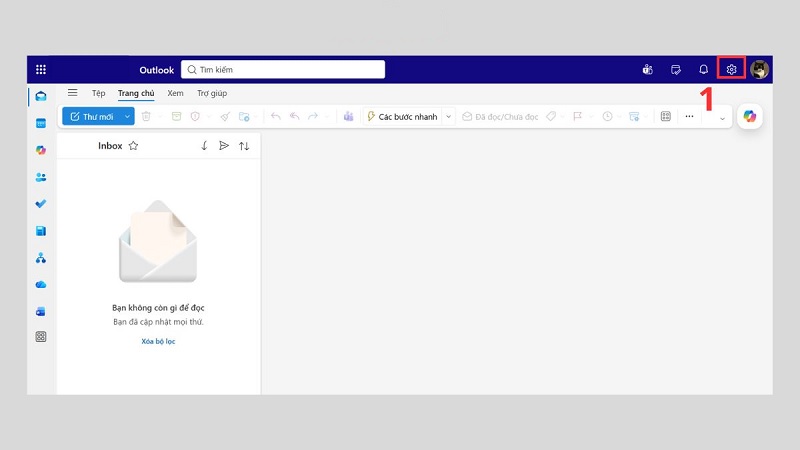Click the send arrow icon in Inbox header
This screenshot has height=450, width=800.
tap(223, 146)
